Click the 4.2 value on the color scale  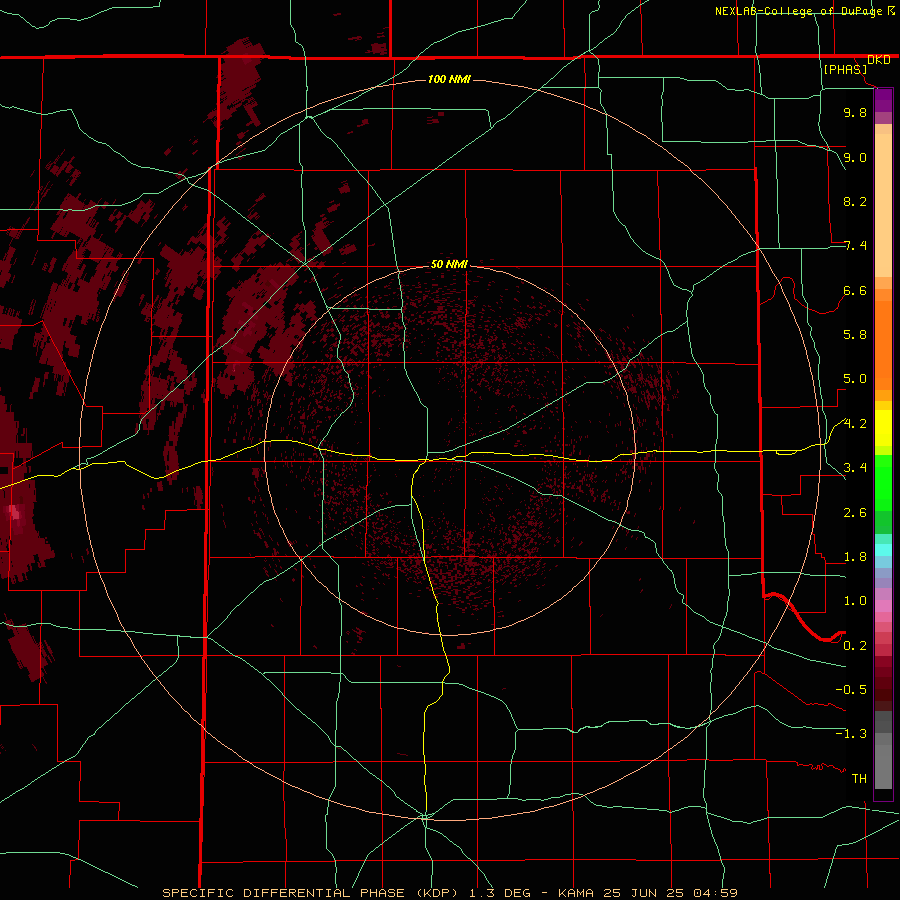coord(855,424)
